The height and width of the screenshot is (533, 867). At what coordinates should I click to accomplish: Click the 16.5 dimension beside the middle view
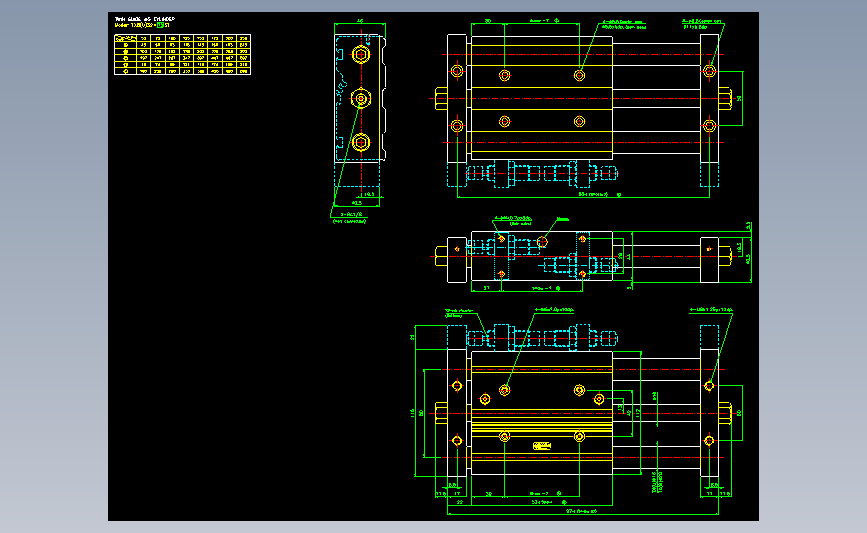point(740,247)
